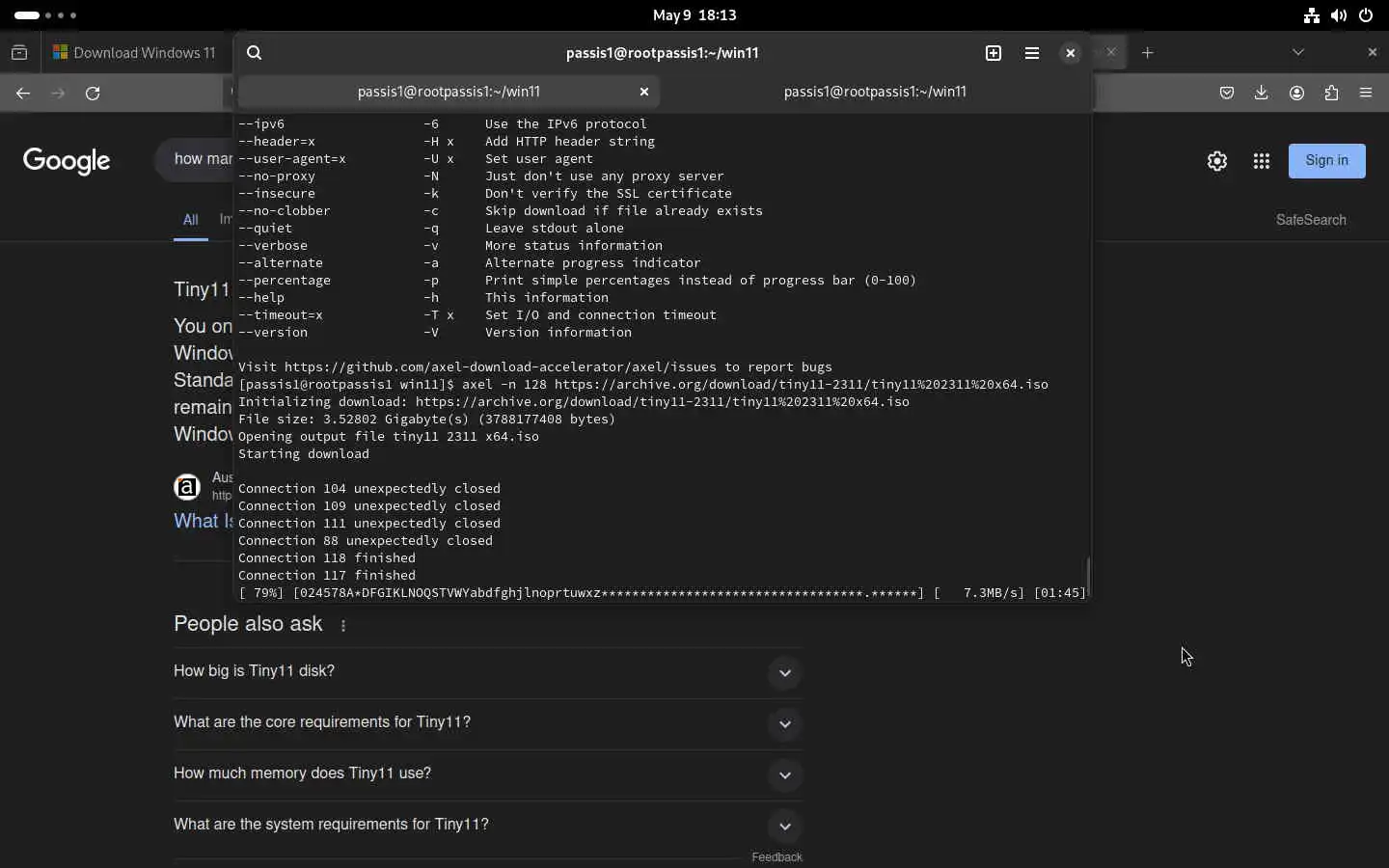Go forward in browser history
Screen dimensions: 1389x868
click(58, 94)
